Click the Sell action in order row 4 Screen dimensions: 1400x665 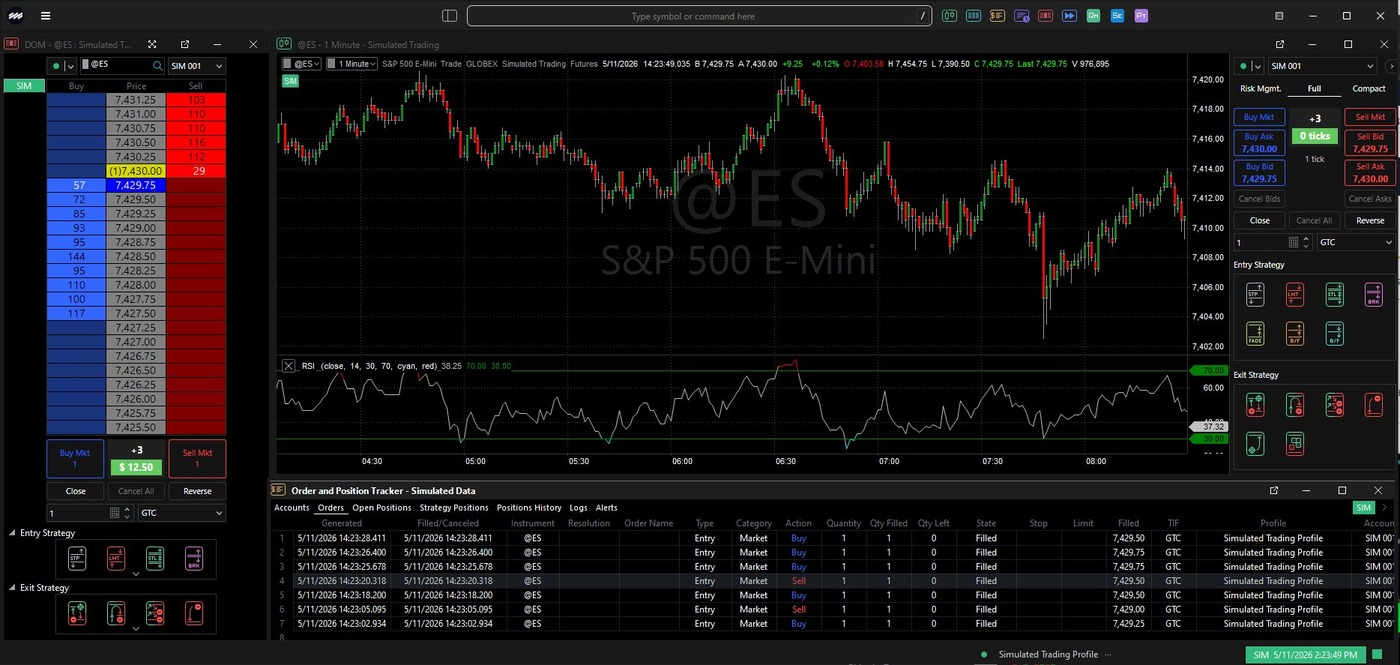point(798,580)
